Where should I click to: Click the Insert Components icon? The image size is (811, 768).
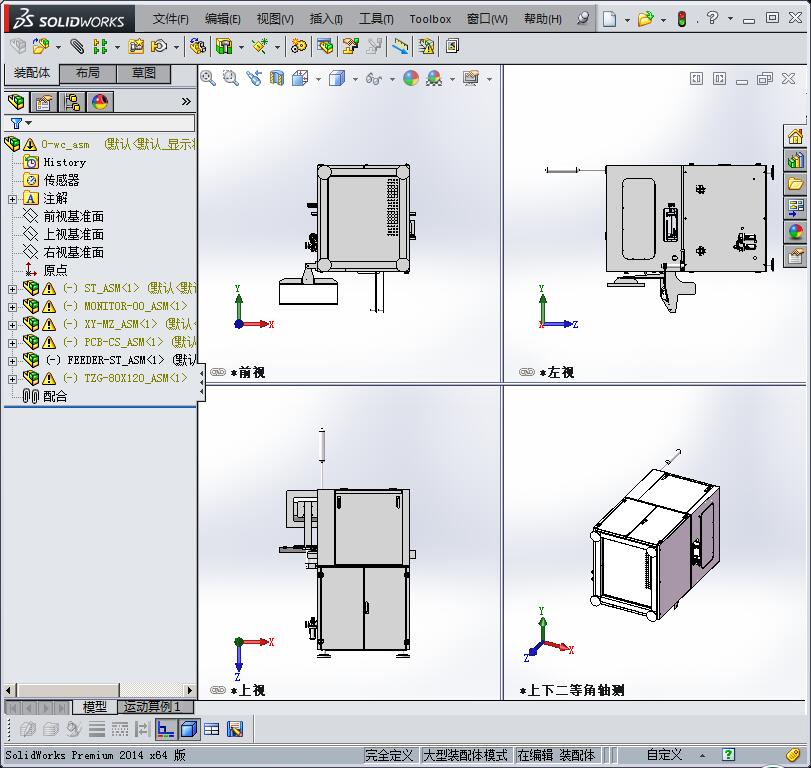click(x=41, y=47)
